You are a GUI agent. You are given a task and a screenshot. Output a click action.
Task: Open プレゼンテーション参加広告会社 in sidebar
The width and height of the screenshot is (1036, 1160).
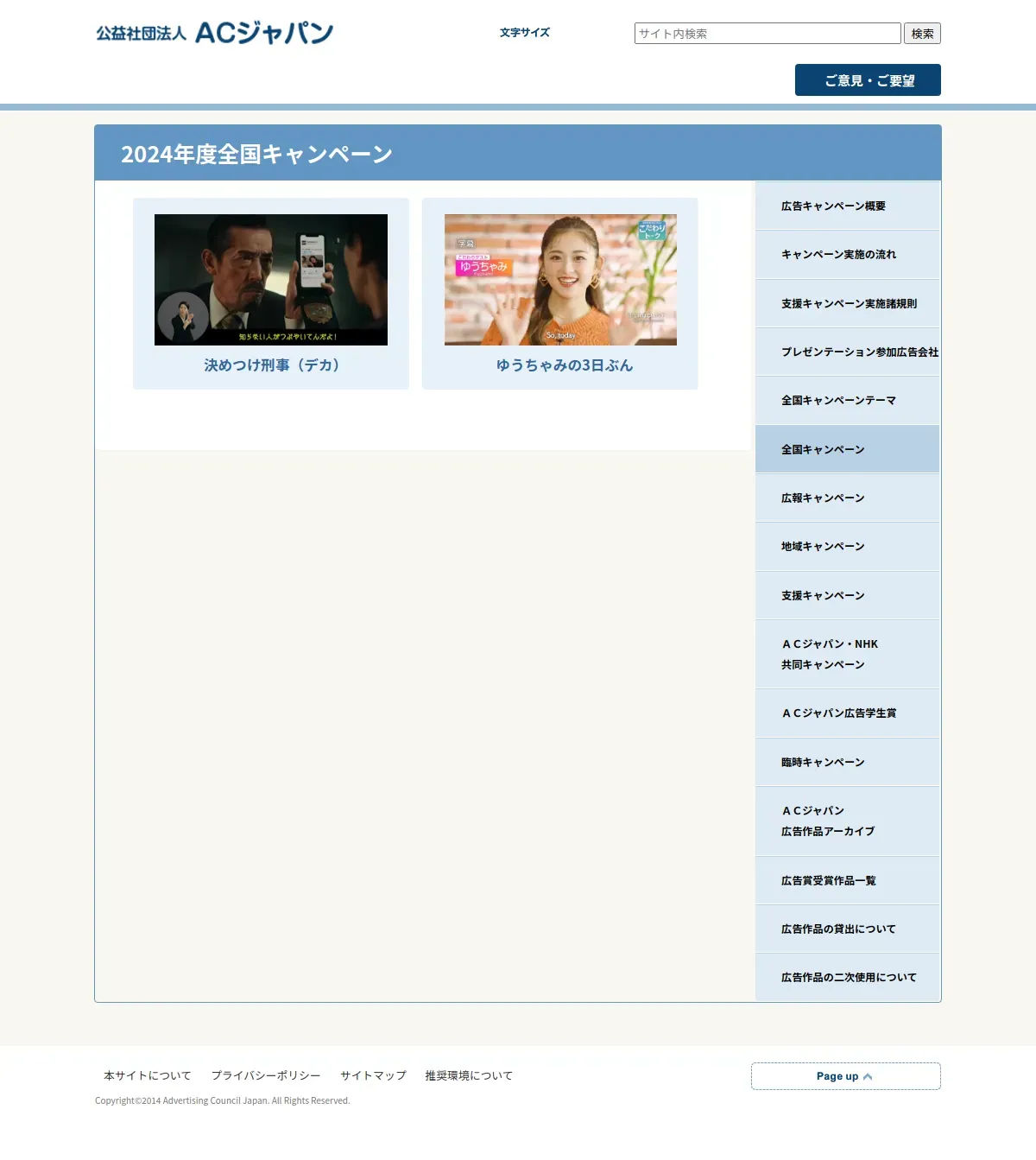[848, 352]
